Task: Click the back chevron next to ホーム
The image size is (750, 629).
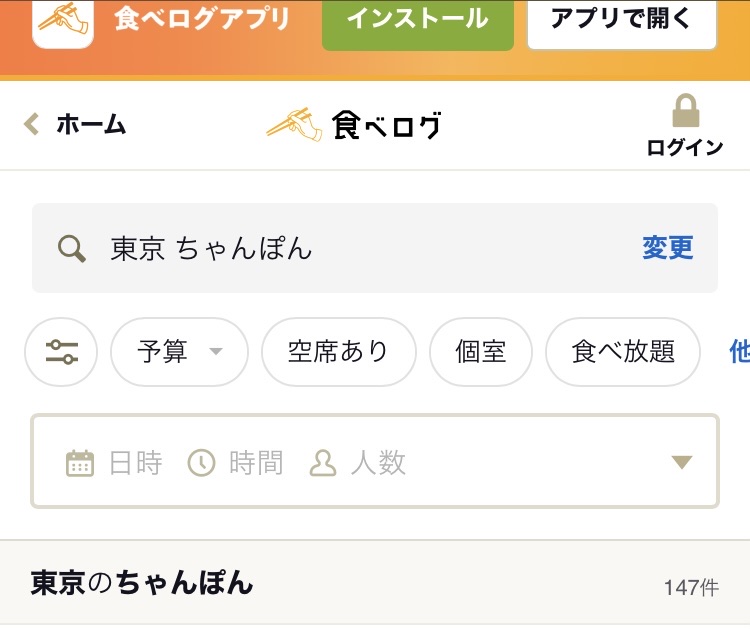Action: pos(32,124)
